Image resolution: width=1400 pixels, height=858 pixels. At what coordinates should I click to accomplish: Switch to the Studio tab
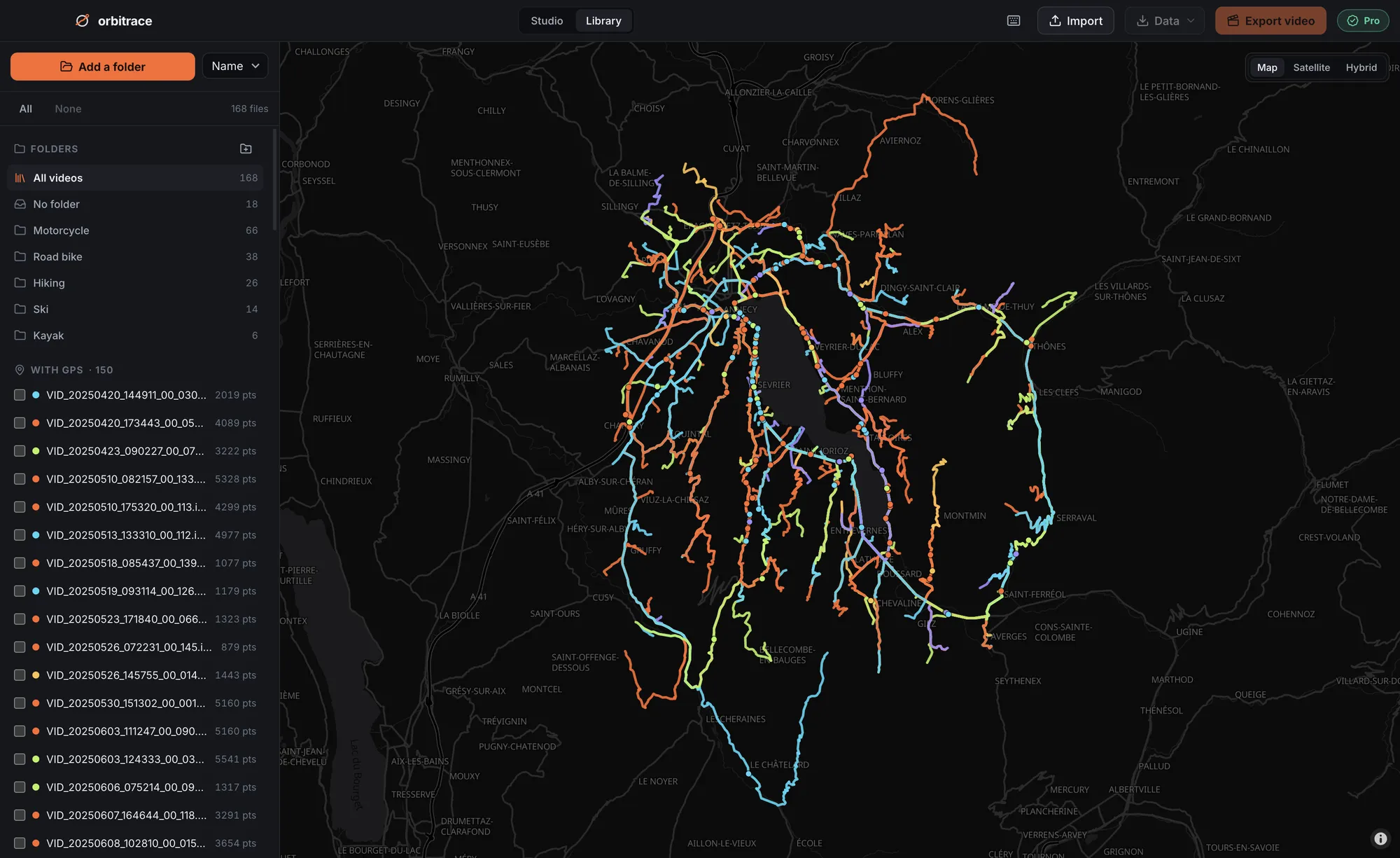coord(547,21)
